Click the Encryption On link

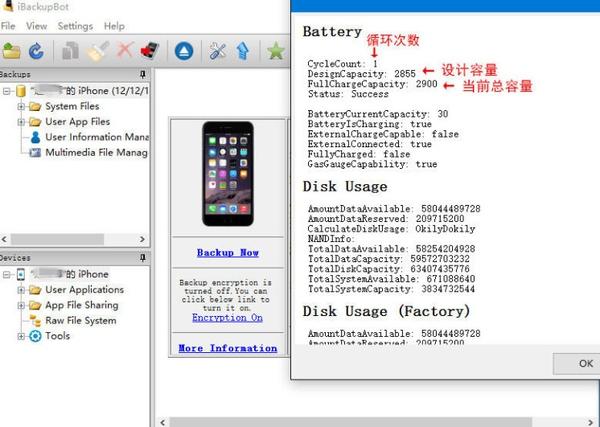tap(227, 318)
